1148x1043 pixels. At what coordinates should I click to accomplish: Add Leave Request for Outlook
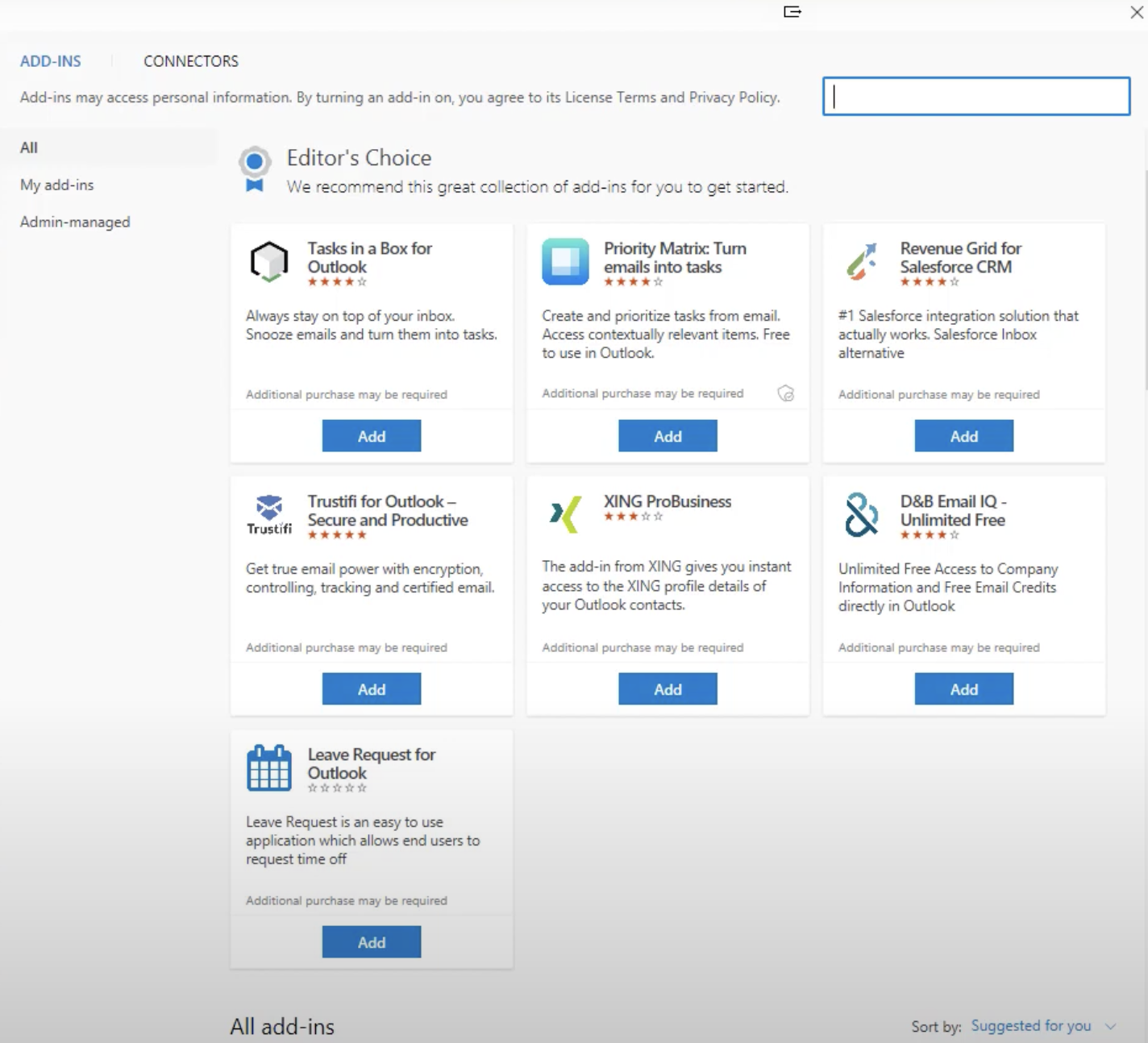372,942
